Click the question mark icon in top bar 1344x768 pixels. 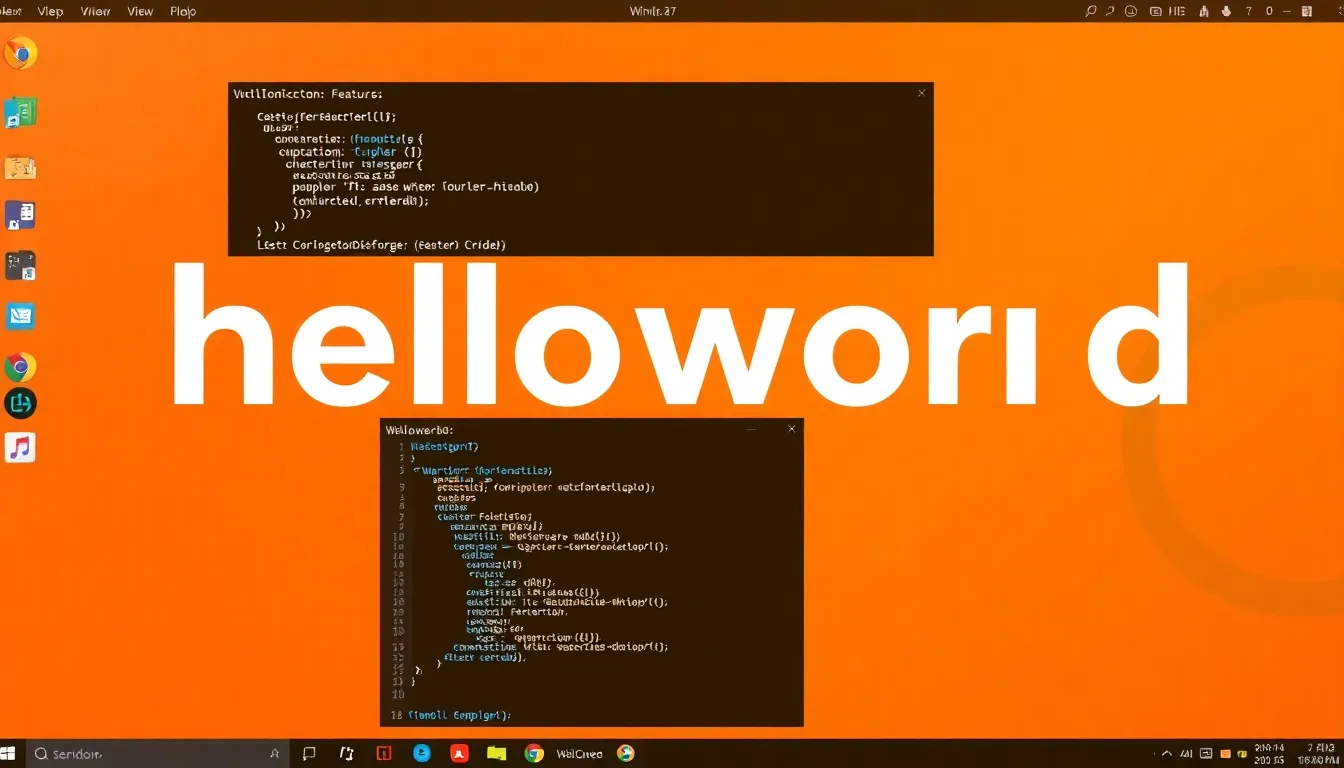[1247, 12]
